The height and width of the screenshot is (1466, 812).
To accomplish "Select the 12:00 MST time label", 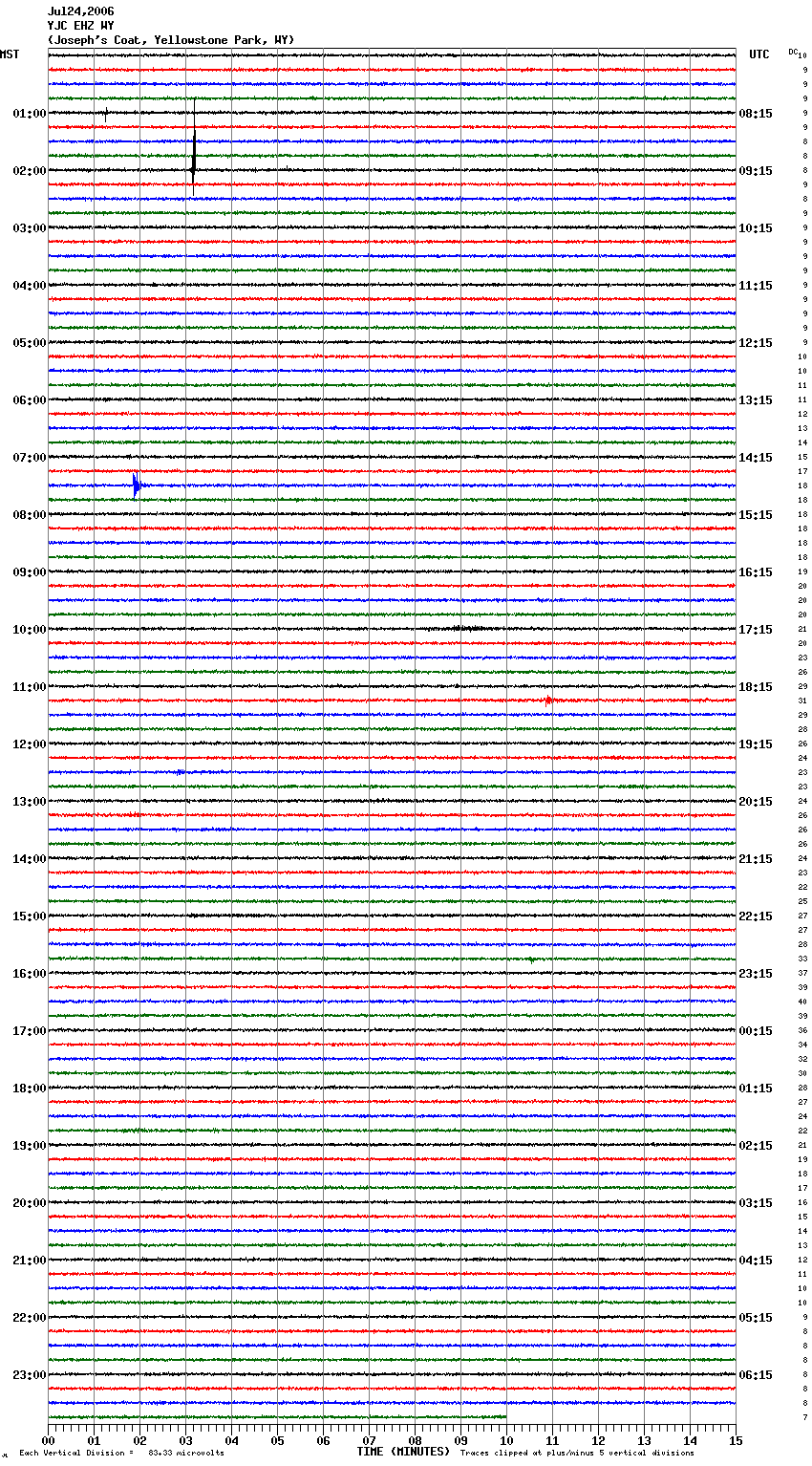I will click(30, 744).
